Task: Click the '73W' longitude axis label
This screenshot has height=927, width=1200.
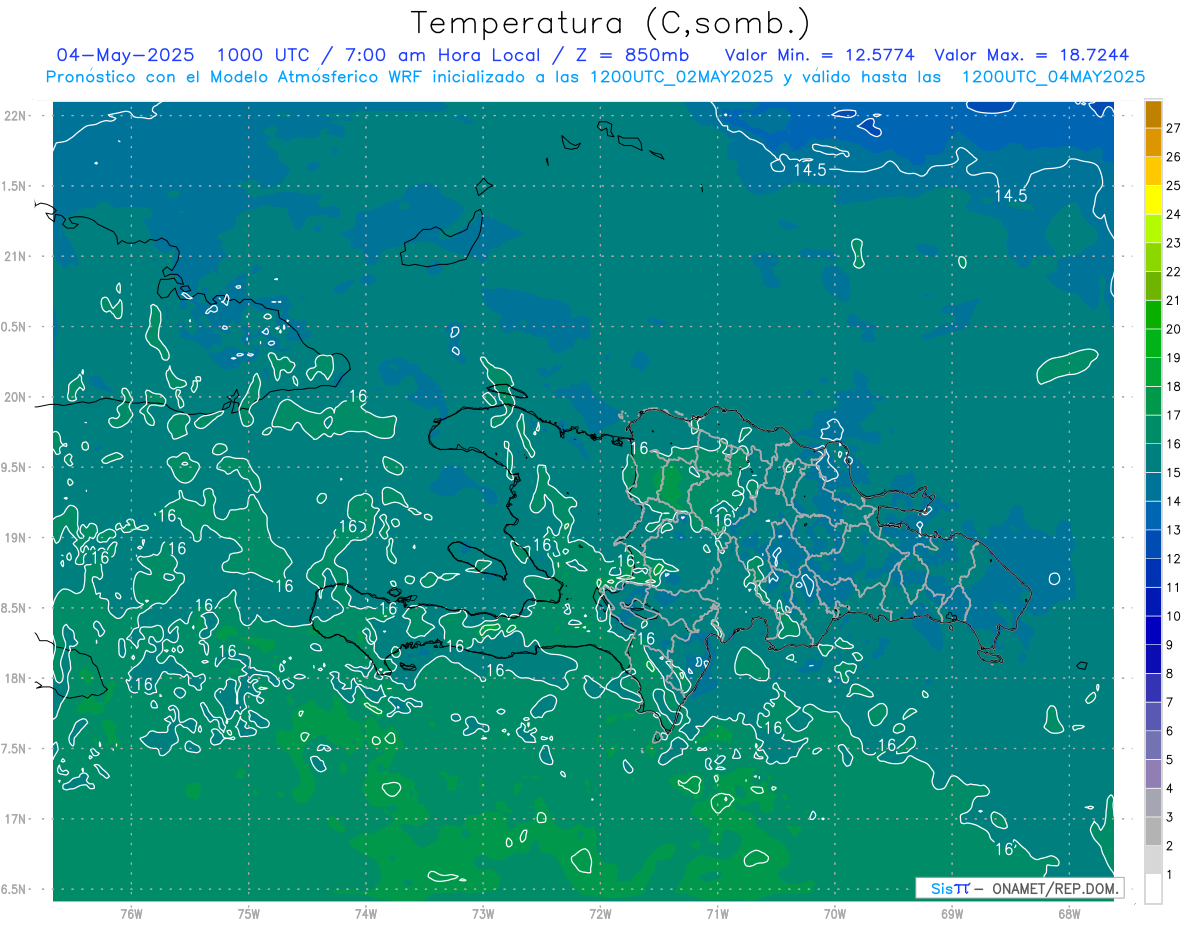Action: (x=483, y=913)
